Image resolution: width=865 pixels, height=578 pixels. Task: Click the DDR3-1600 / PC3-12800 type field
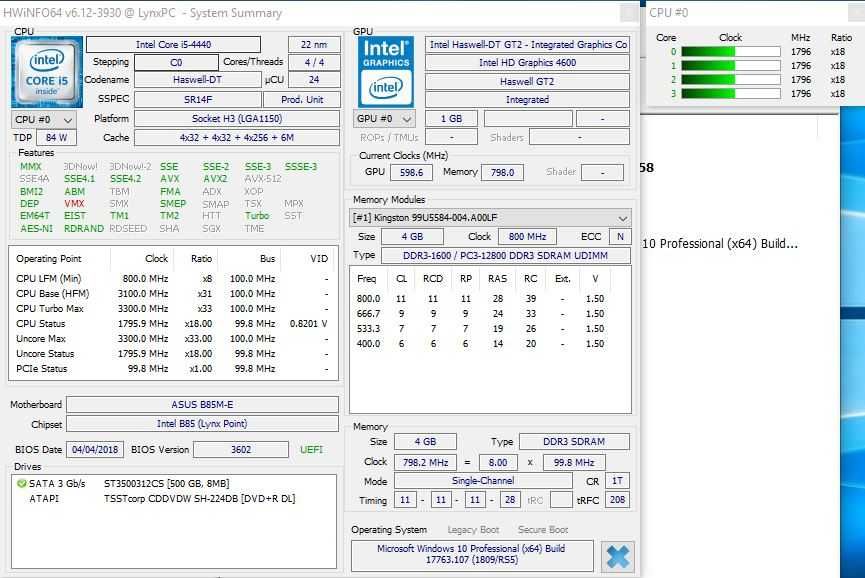(x=505, y=255)
